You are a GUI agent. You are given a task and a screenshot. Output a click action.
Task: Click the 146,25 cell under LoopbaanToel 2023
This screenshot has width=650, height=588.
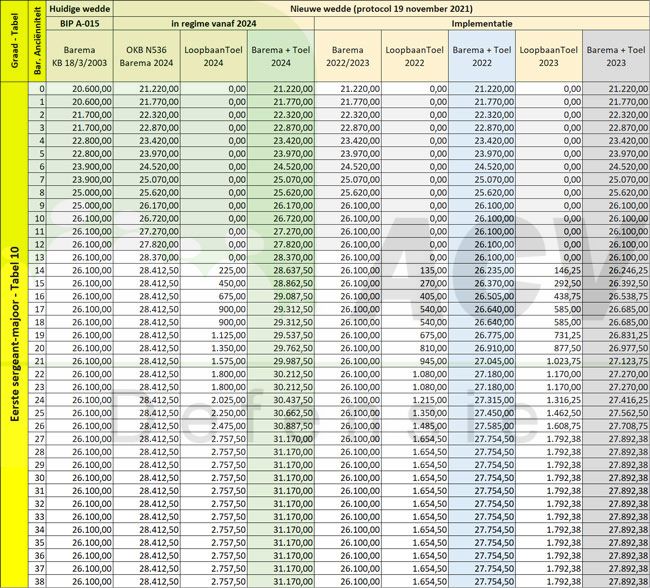click(549, 270)
